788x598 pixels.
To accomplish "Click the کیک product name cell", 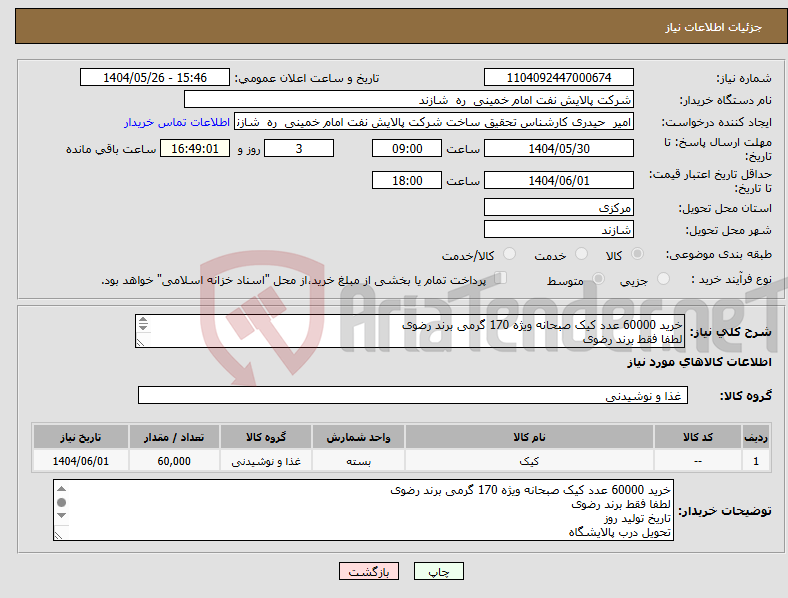I will pos(529,461).
